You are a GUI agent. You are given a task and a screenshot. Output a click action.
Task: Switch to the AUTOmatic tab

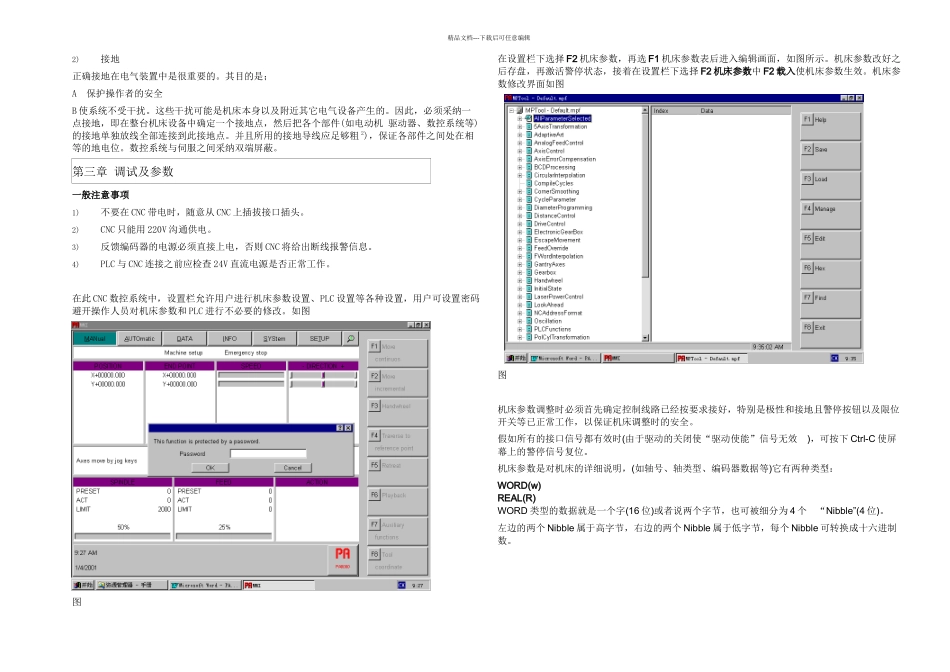(139, 339)
